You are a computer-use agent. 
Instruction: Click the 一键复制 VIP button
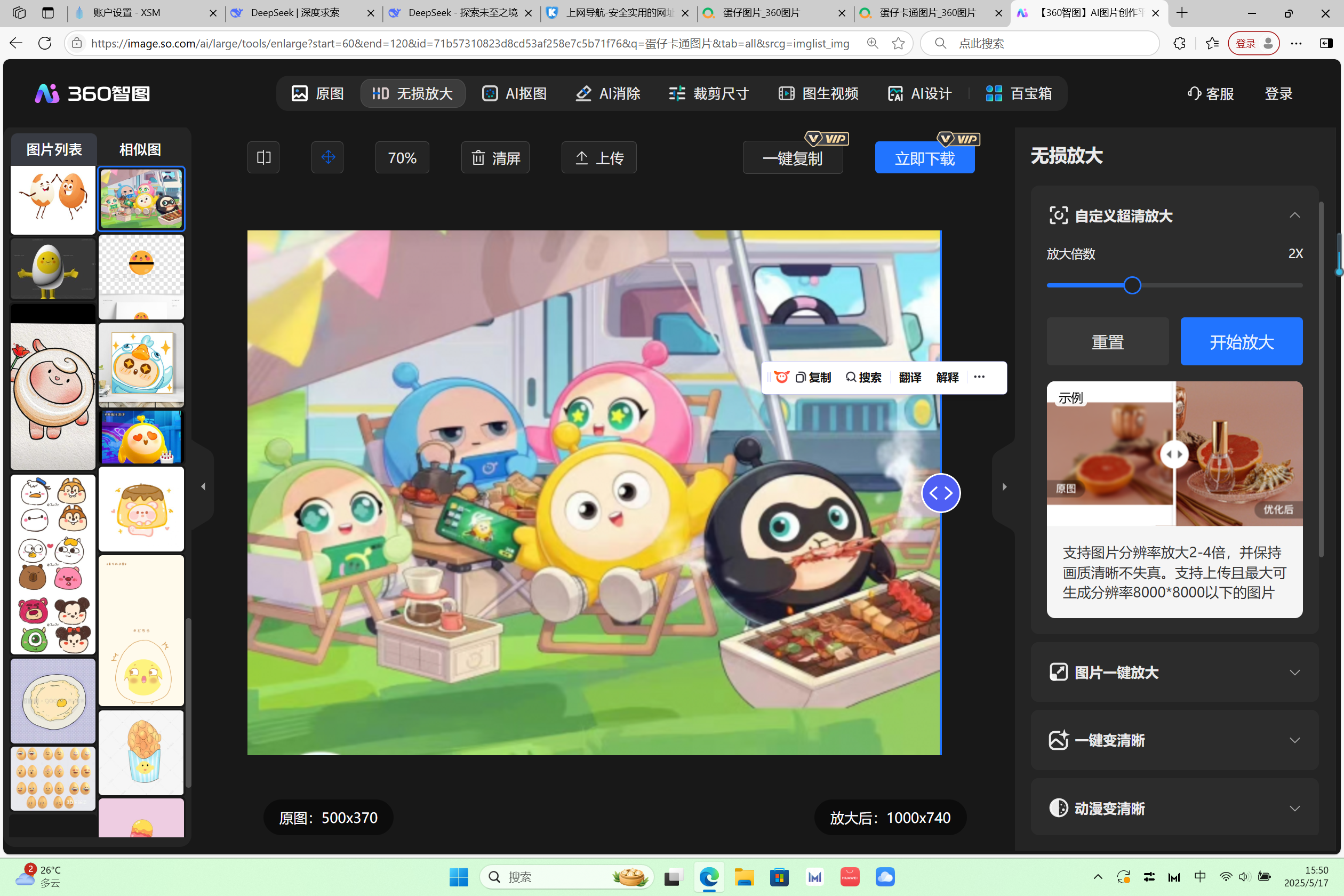(793, 158)
